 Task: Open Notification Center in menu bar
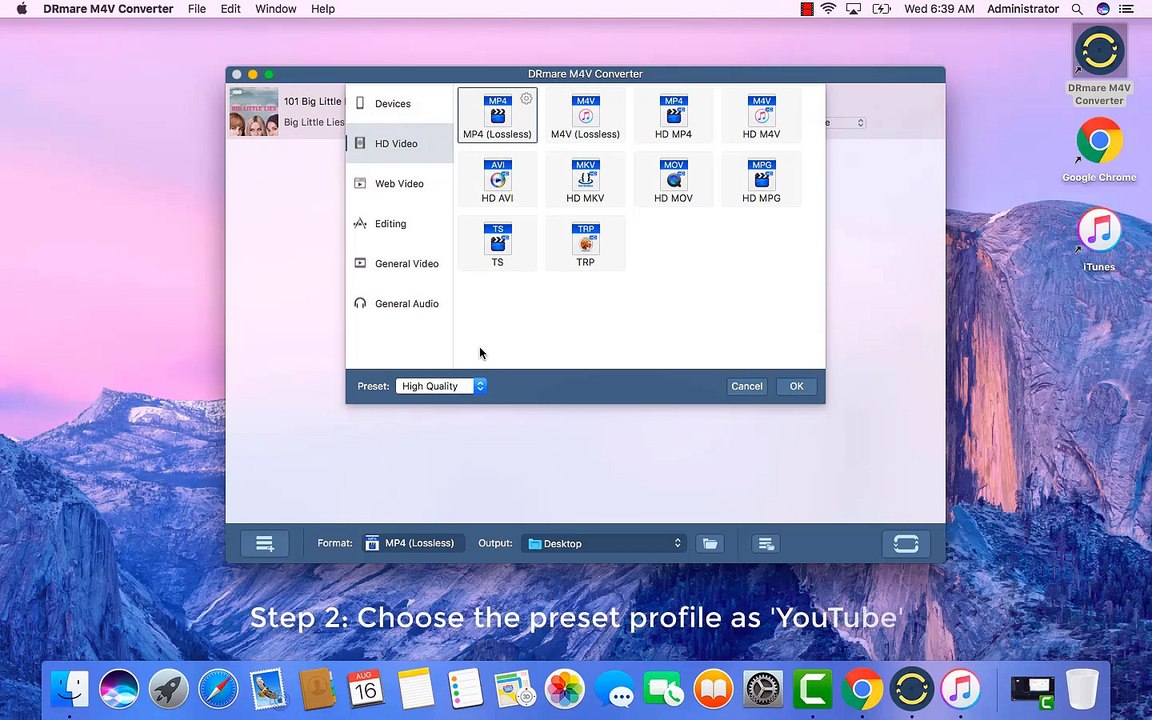pyautogui.click(x=1126, y=9)
